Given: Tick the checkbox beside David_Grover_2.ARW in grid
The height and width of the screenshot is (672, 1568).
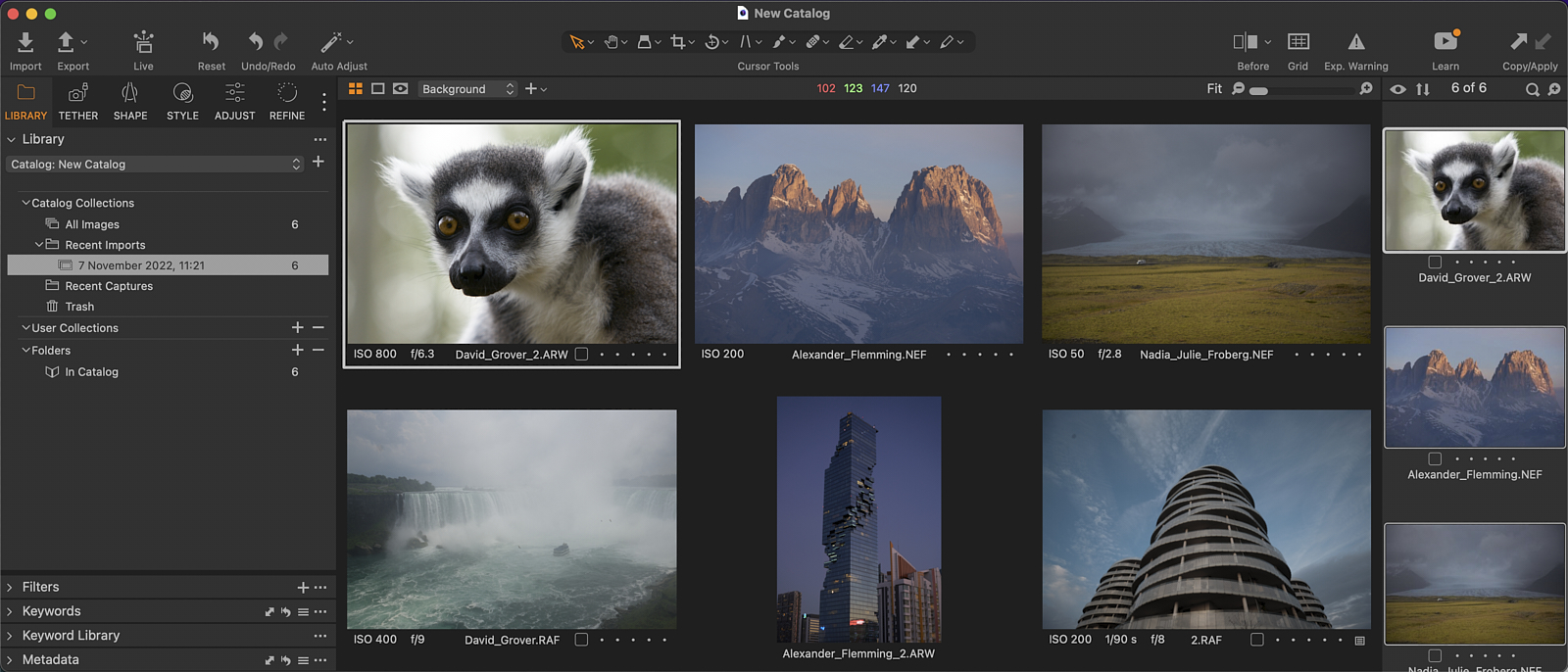Looking at the screenshot, I should (x=581, y=355).
